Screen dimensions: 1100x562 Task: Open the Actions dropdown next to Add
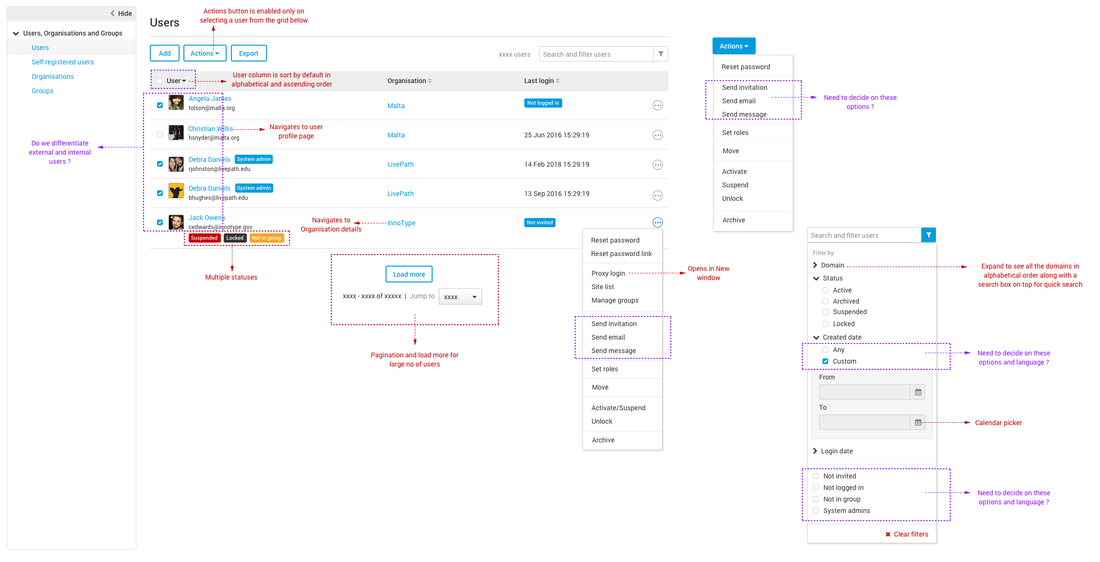[x=205, y=54]
